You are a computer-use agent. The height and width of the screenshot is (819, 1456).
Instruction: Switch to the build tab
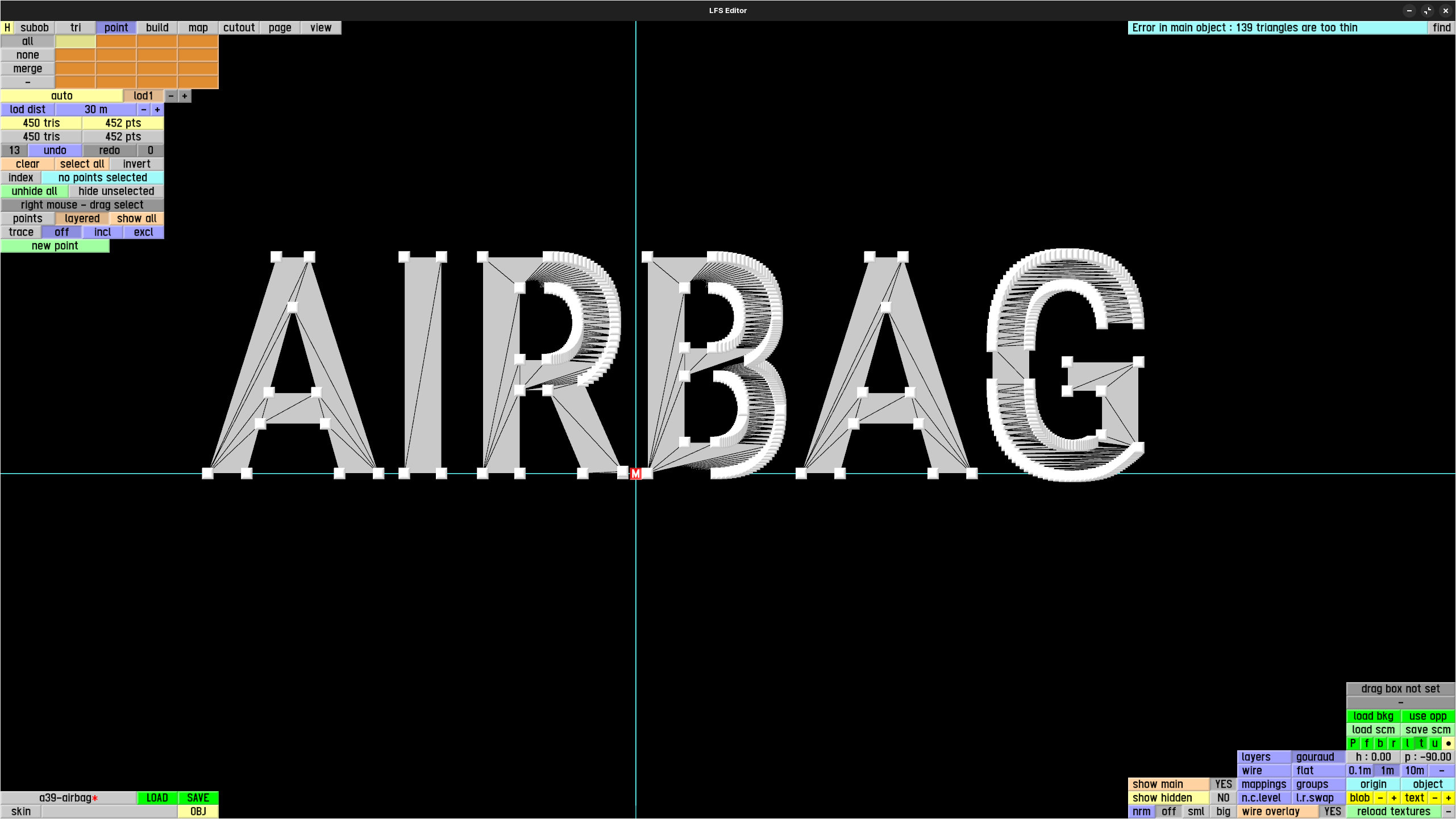[x=157, y=28]
